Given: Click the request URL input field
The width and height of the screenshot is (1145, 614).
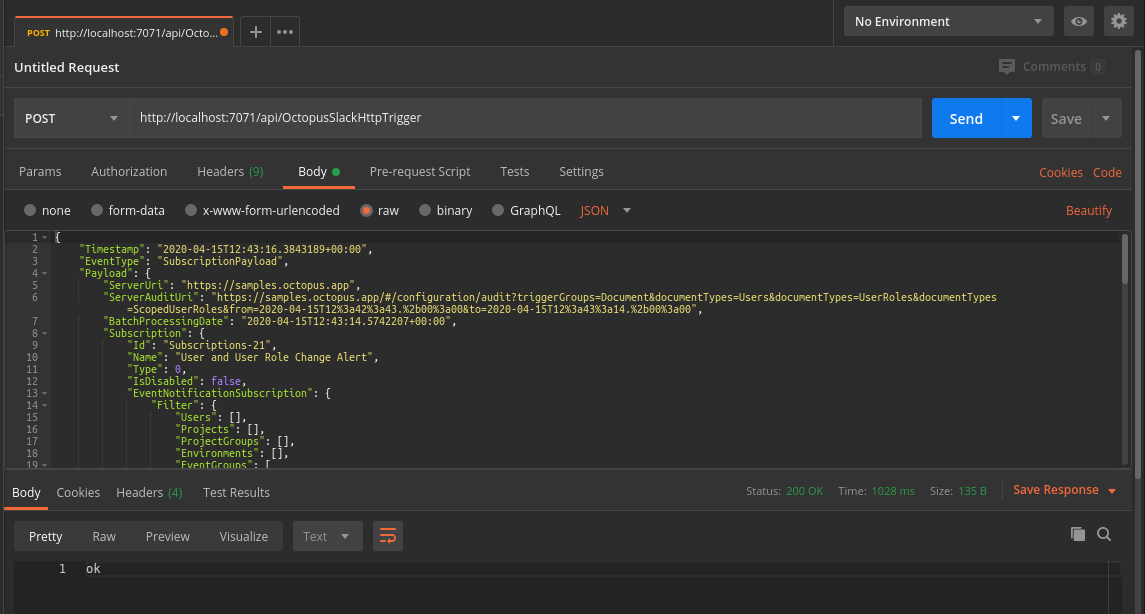Looking at the screenshot, I should [526, 118].
